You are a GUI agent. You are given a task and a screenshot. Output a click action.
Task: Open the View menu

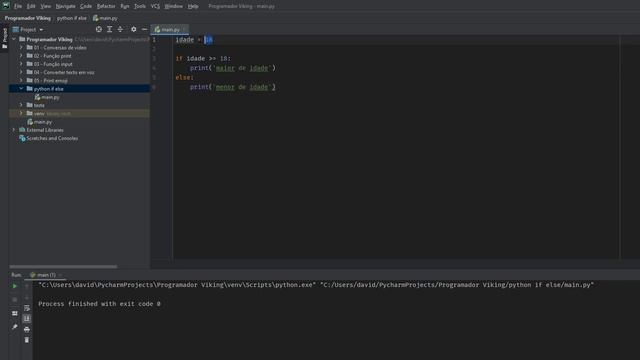pyautogui.click(x=46, y=6)
